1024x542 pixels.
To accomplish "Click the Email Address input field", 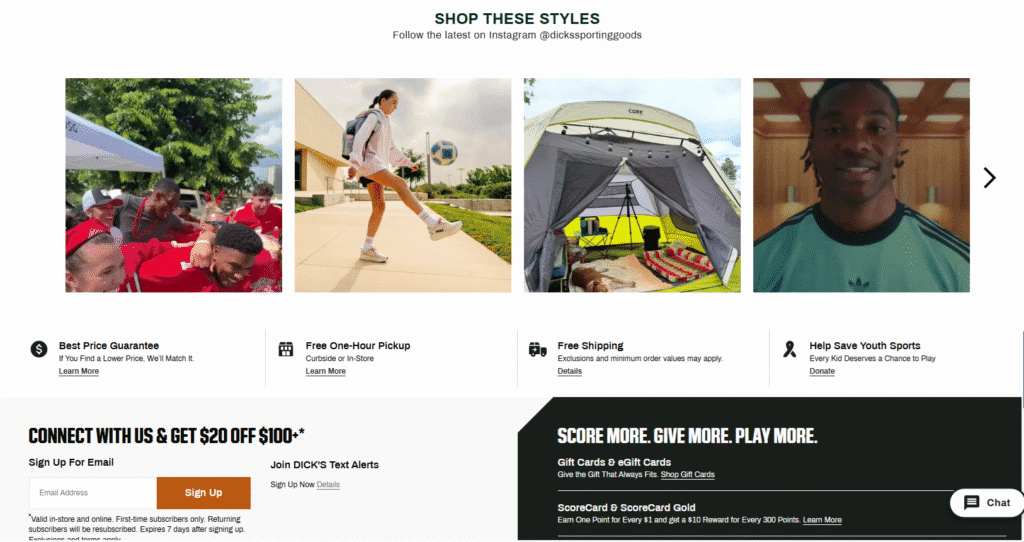I will (93, 492).
